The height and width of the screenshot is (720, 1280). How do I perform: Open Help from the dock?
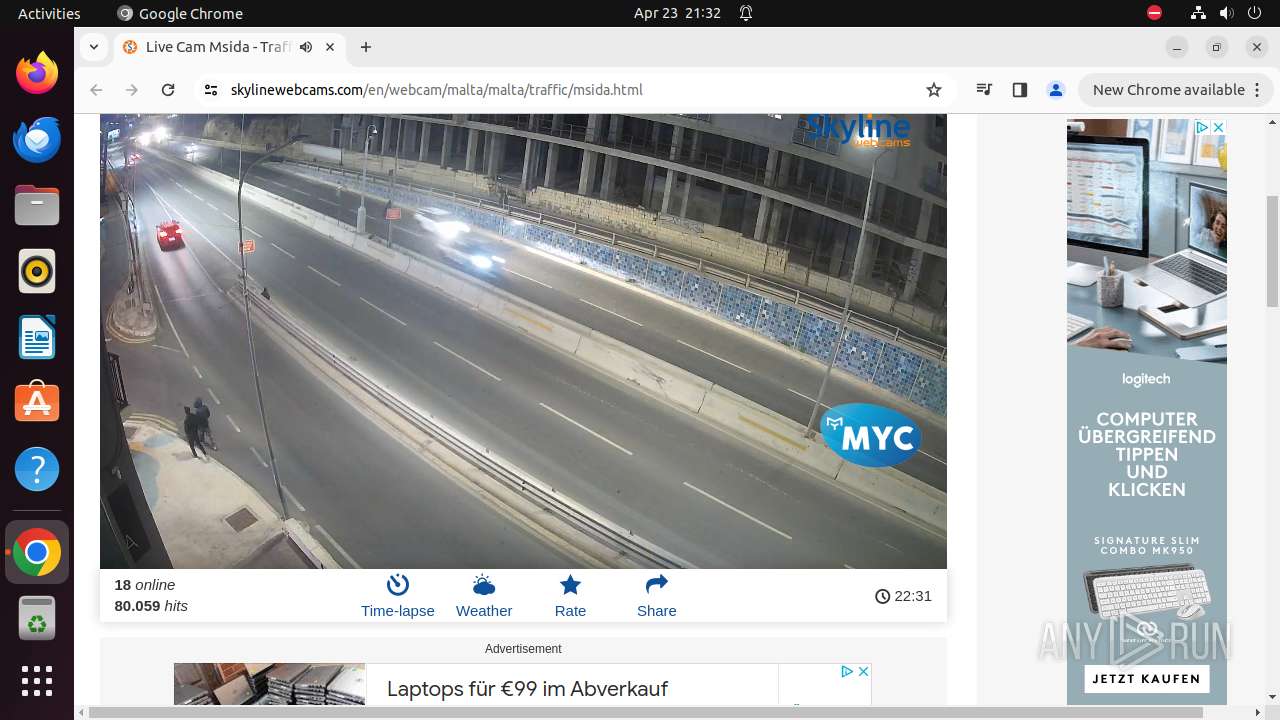37,469
